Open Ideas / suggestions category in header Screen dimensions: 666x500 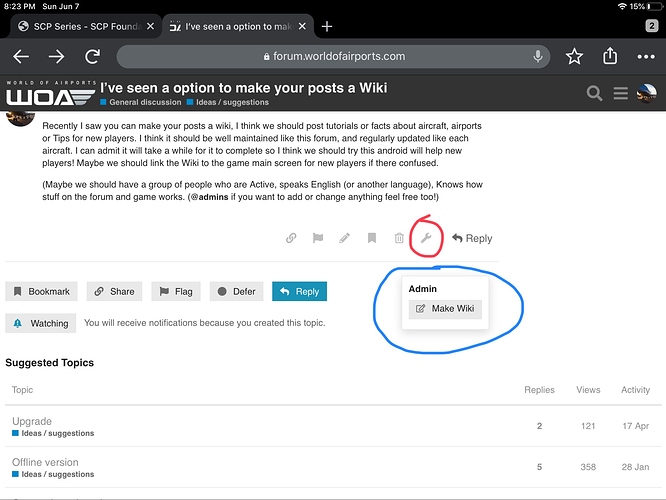[228, 102]
